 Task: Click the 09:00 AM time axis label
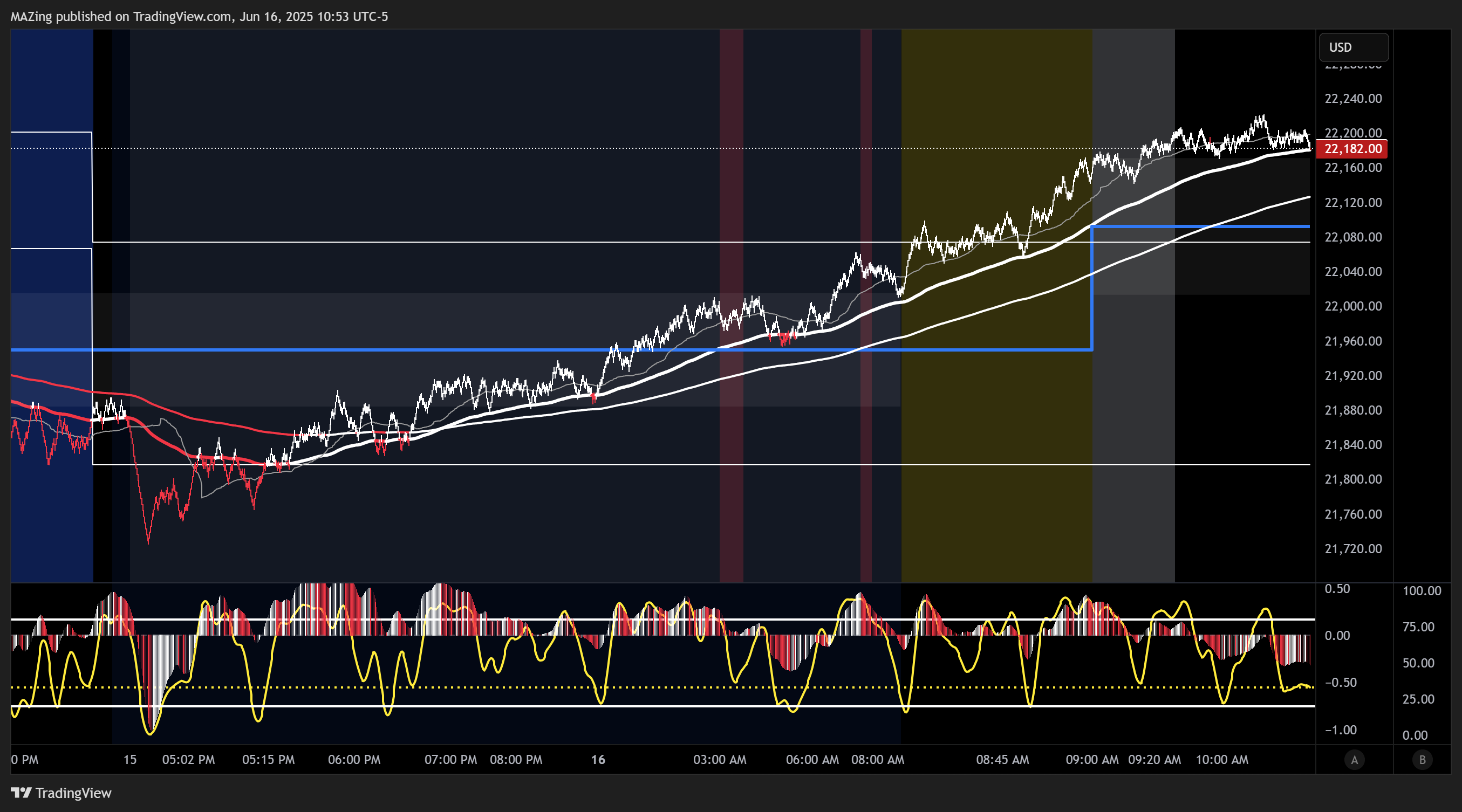1092,760
